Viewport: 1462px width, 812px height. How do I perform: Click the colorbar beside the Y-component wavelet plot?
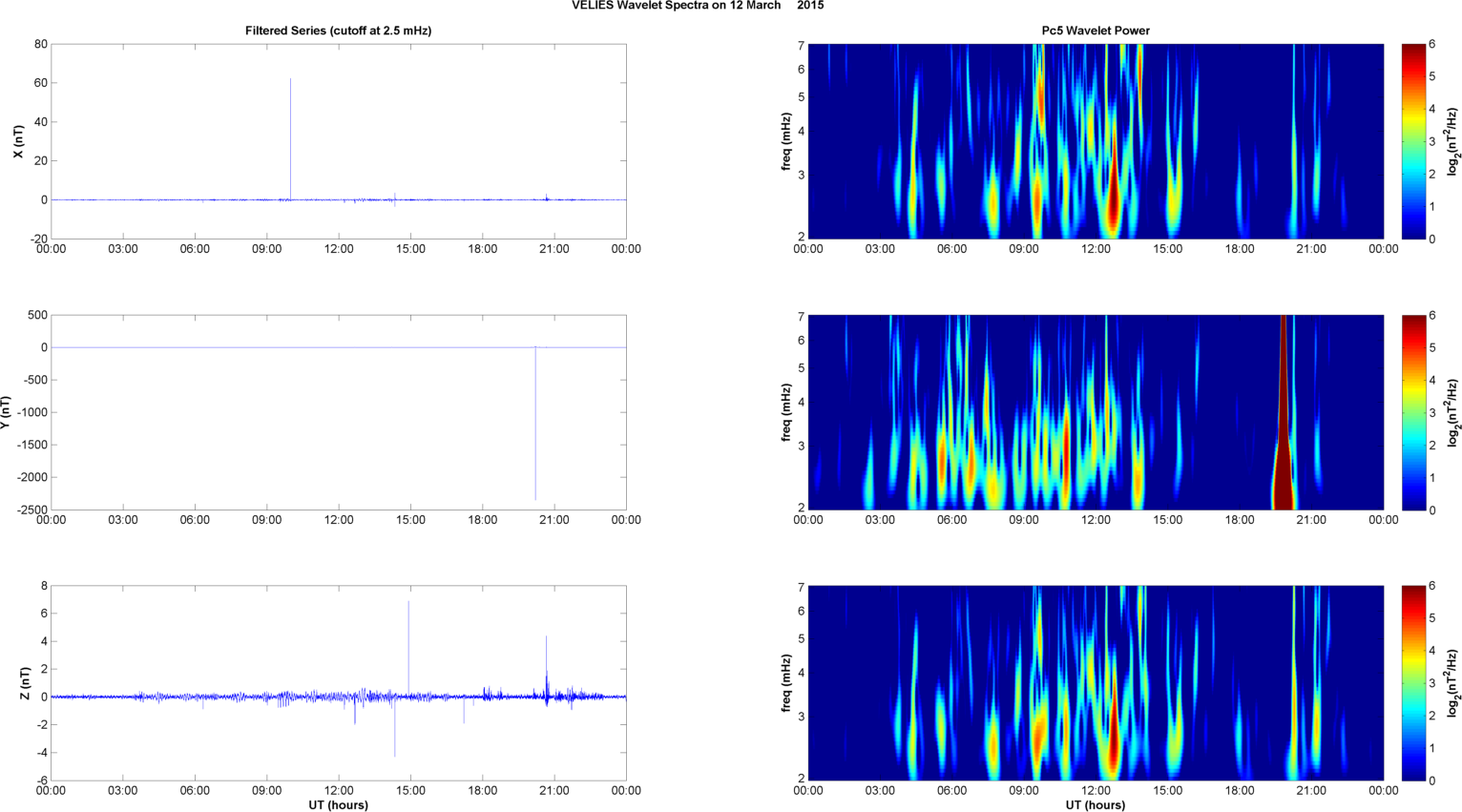coord(1413,412)
